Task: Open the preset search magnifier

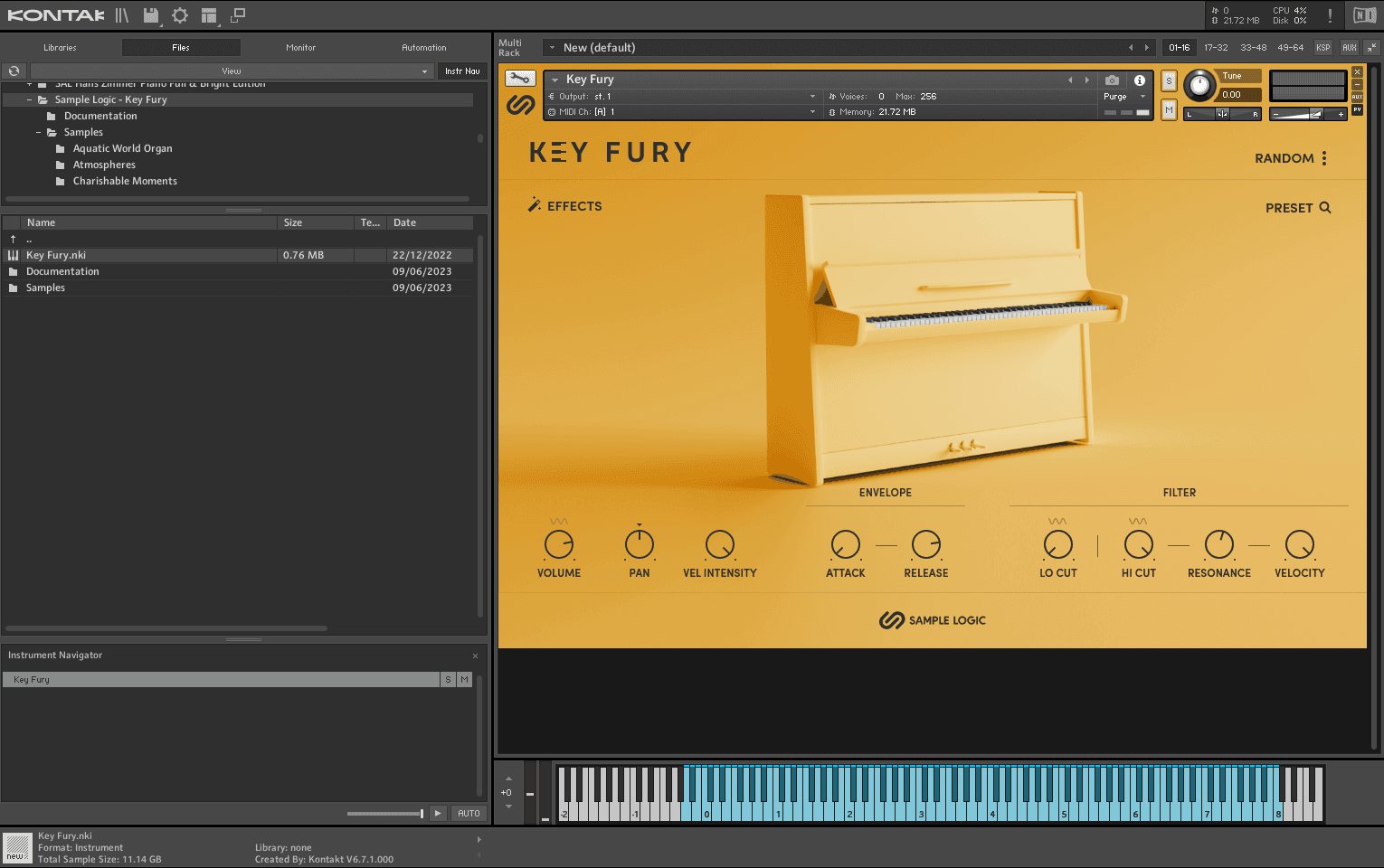Action: 1325,208
